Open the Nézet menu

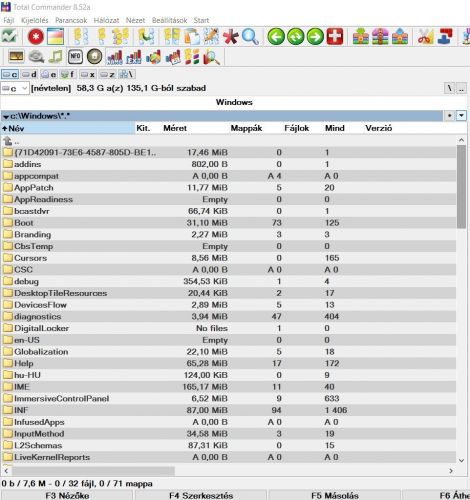pyautogui.click(x=135, y=20)
